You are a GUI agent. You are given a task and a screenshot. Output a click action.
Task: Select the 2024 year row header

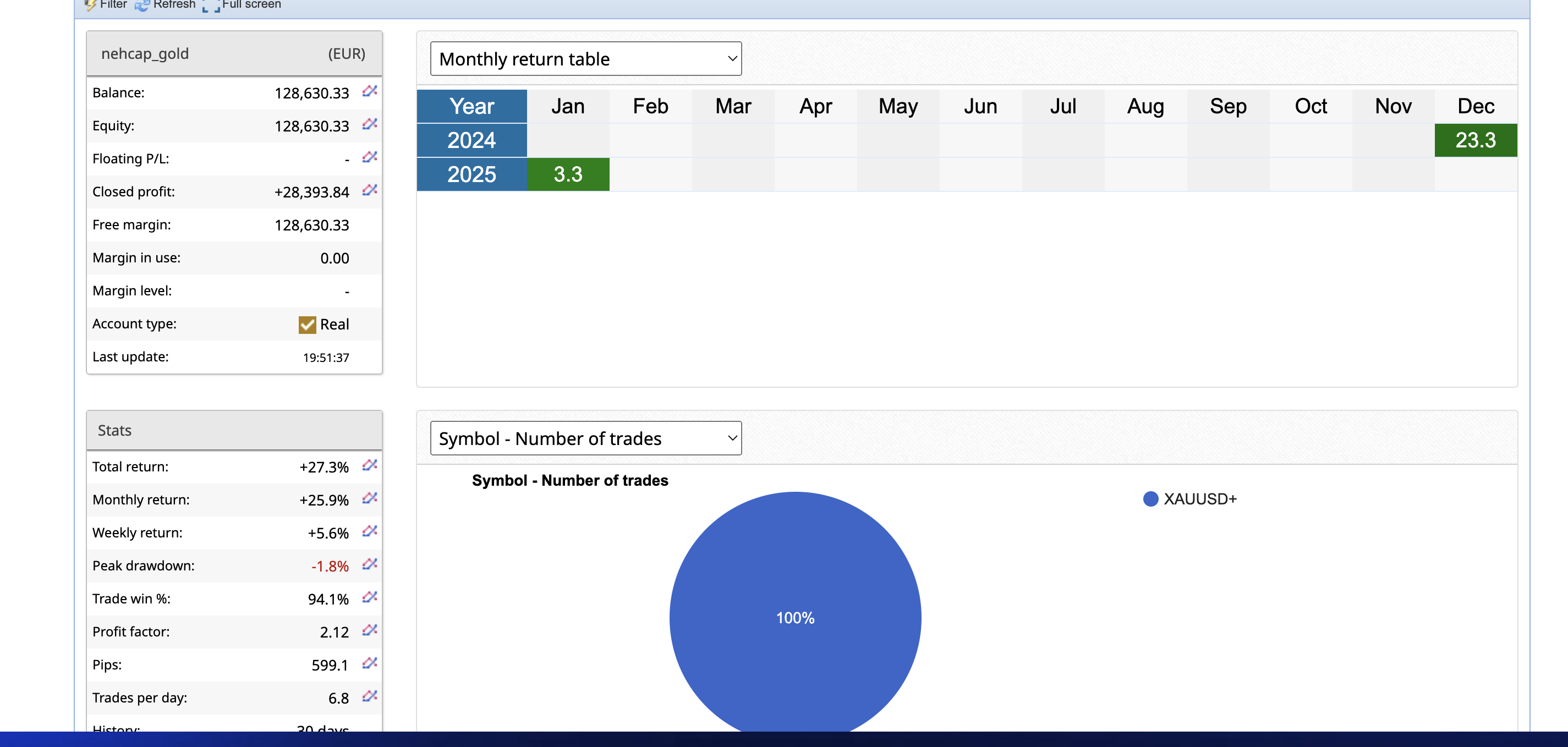coord(471,141)
